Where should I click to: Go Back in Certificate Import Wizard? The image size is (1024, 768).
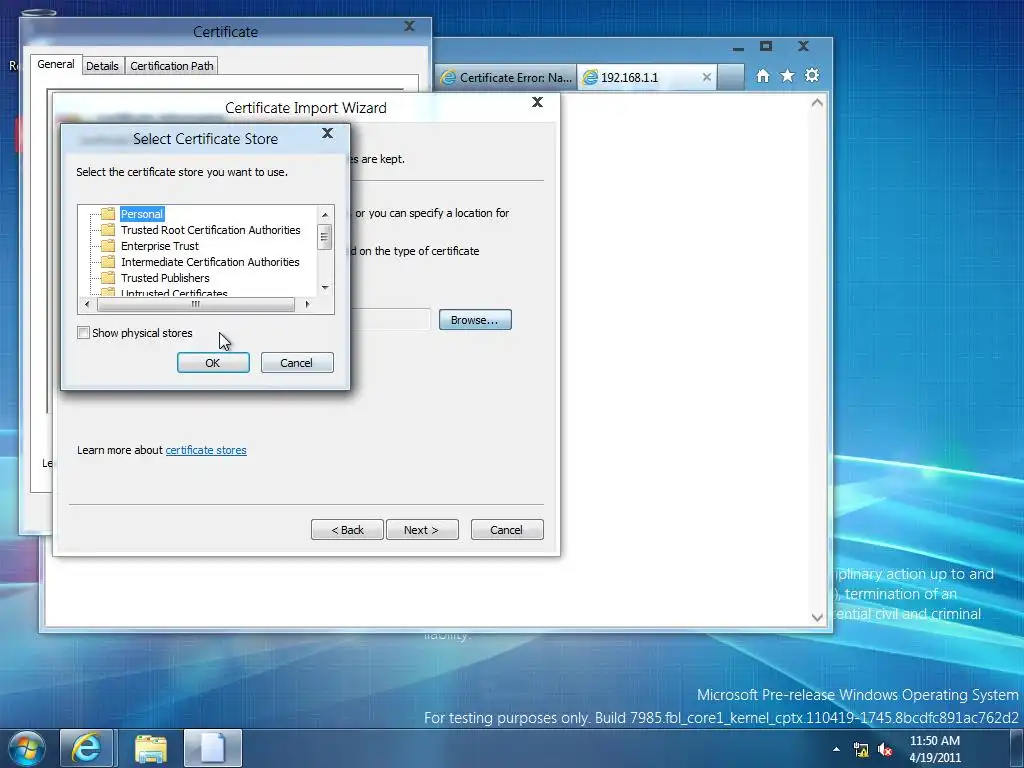click(x=347, y=530)
